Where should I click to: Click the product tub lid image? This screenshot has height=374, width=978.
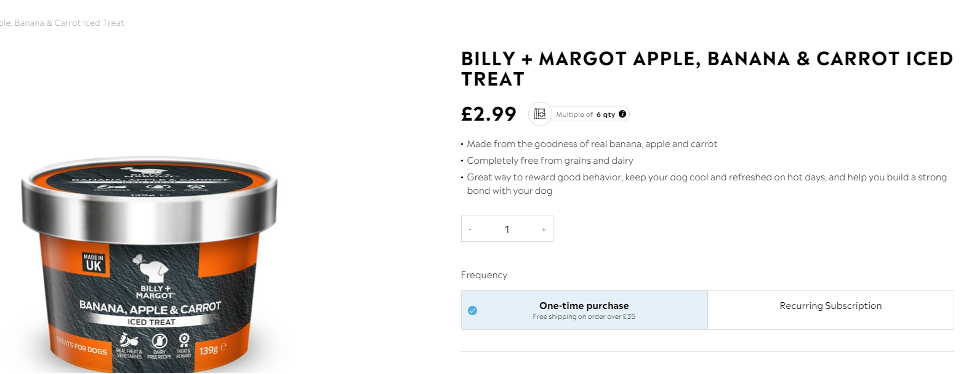(x=149, y=196)
